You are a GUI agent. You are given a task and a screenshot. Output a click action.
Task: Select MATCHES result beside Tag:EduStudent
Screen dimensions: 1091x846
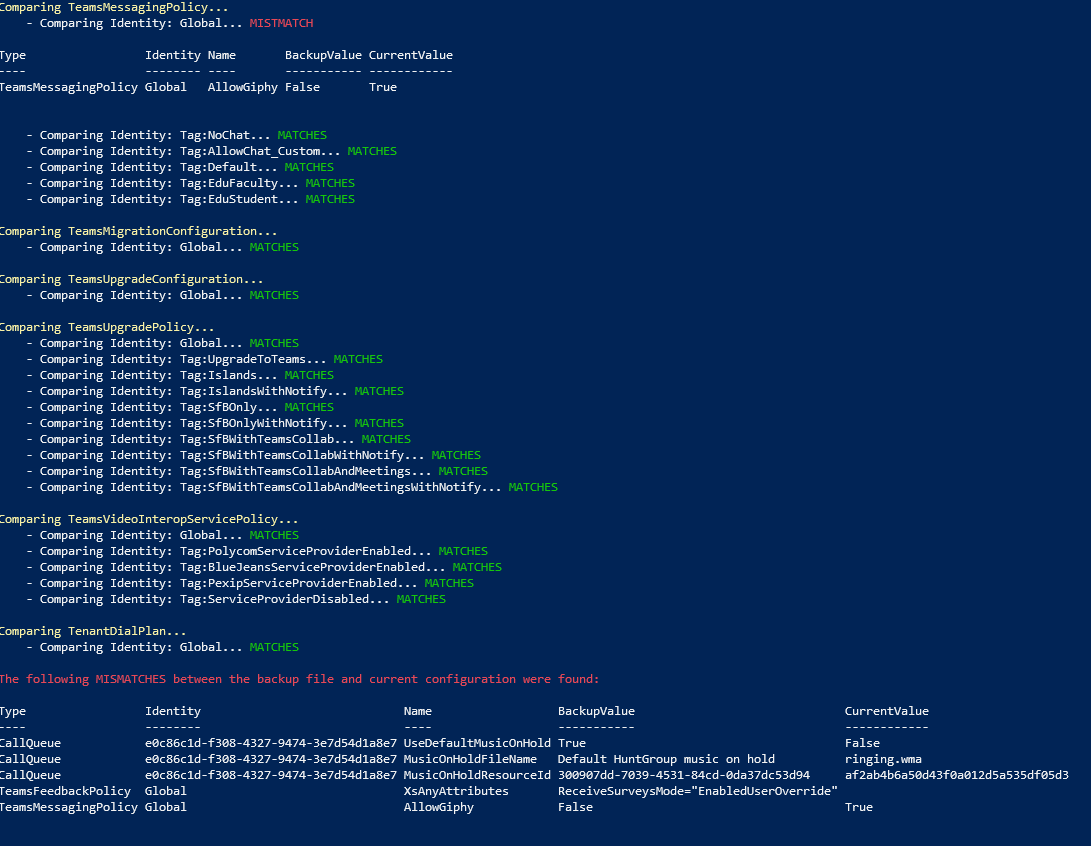330,199
